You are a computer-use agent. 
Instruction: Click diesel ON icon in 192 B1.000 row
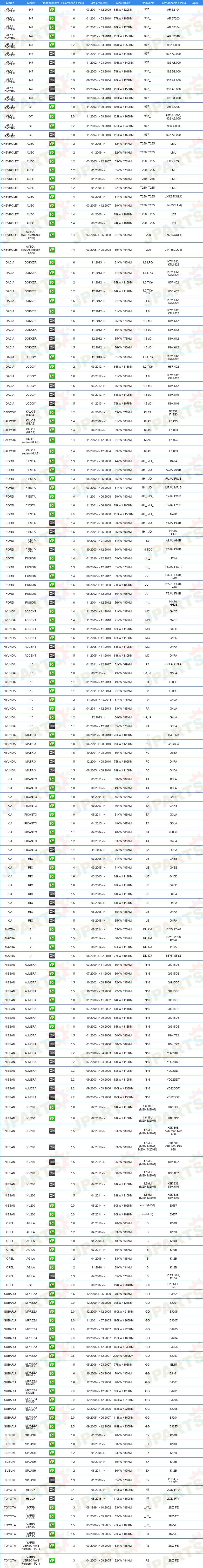pos(52,98)
